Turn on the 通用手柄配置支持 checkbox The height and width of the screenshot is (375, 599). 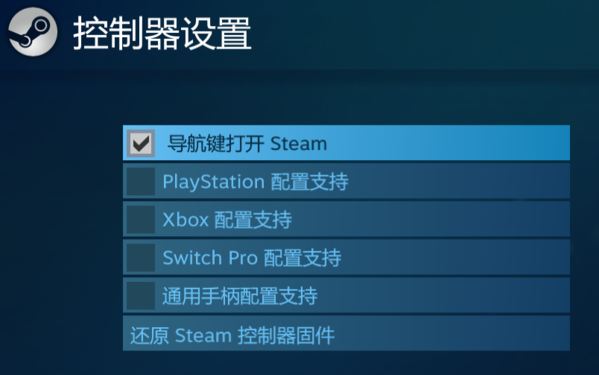click(141, 296)
